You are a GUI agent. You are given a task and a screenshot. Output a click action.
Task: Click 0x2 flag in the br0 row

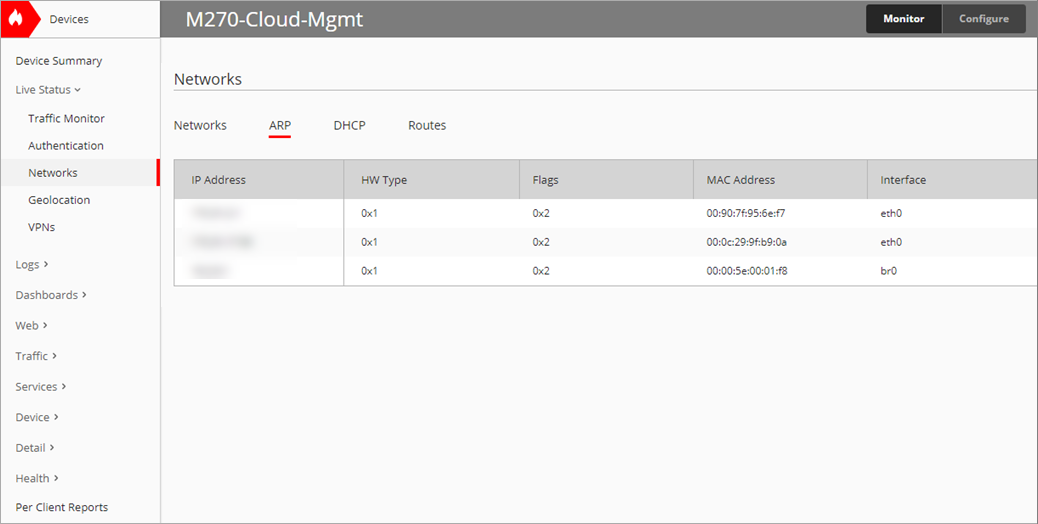[x=541, y=271]
